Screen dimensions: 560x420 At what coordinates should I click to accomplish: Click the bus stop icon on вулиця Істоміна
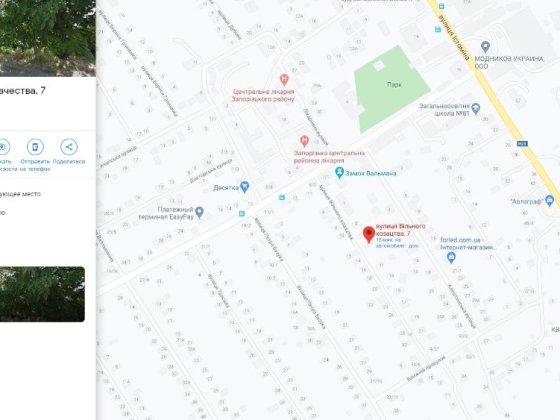coord(438,30)
